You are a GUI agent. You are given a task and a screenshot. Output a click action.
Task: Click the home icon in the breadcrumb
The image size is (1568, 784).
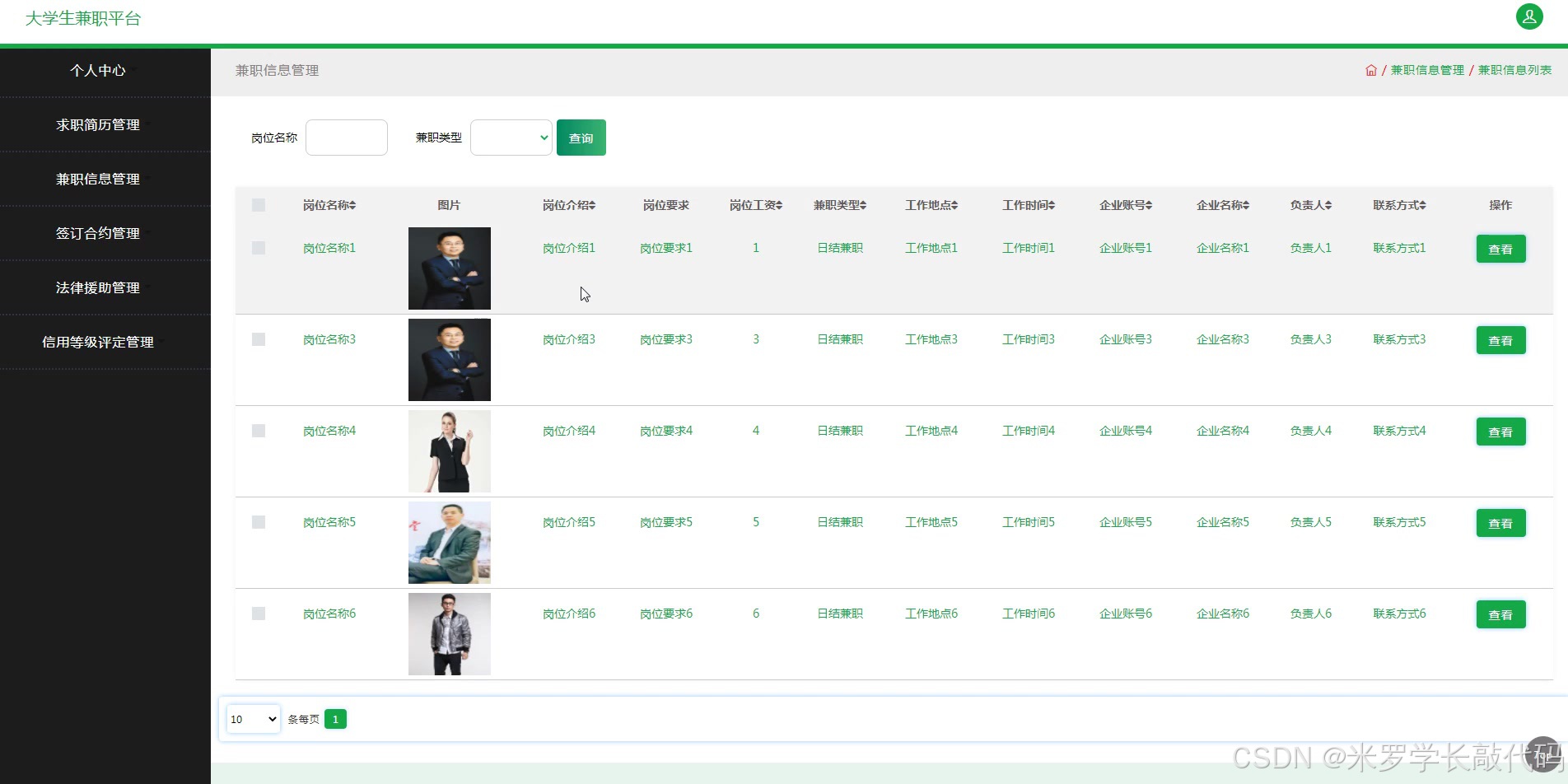[x=1370, y=70]
